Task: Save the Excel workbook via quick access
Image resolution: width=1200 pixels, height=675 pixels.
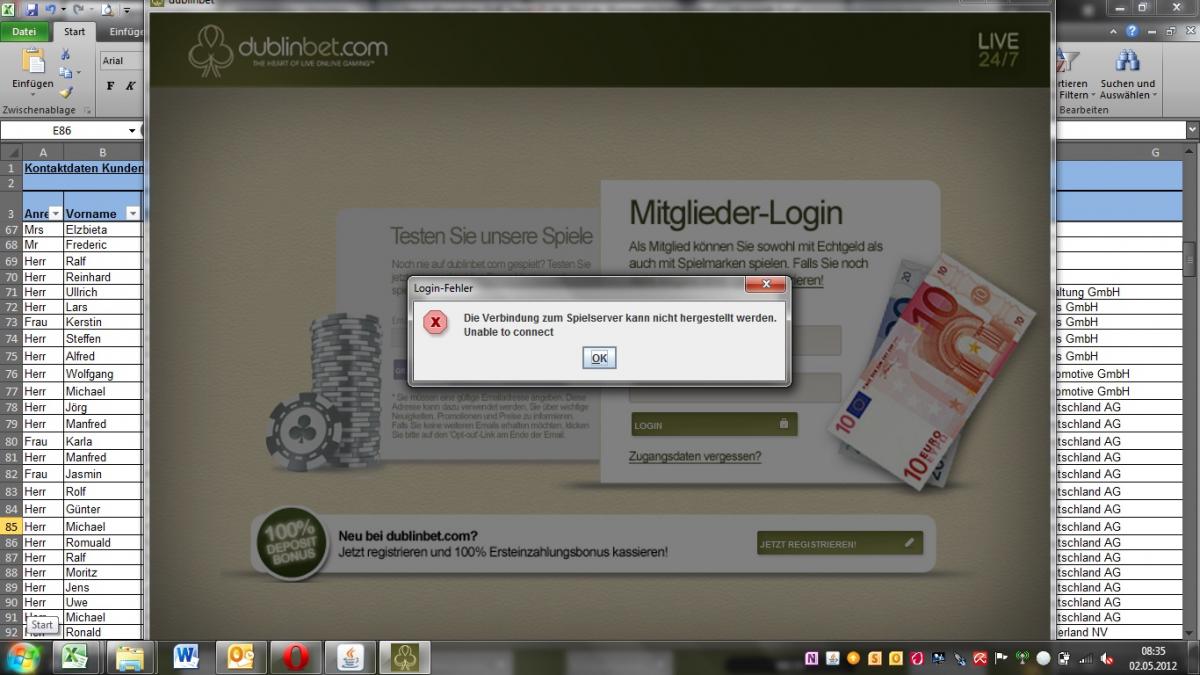Action: click(x=32, y=10)
